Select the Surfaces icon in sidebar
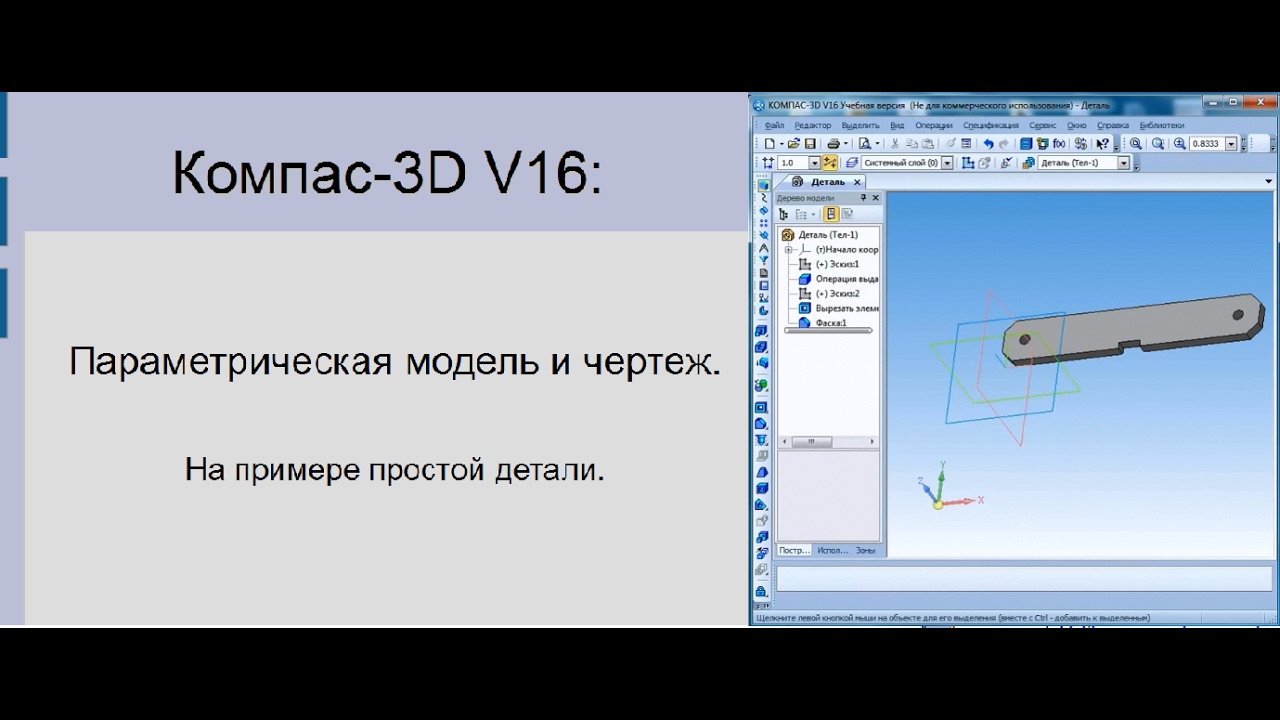 click(763, 210)
